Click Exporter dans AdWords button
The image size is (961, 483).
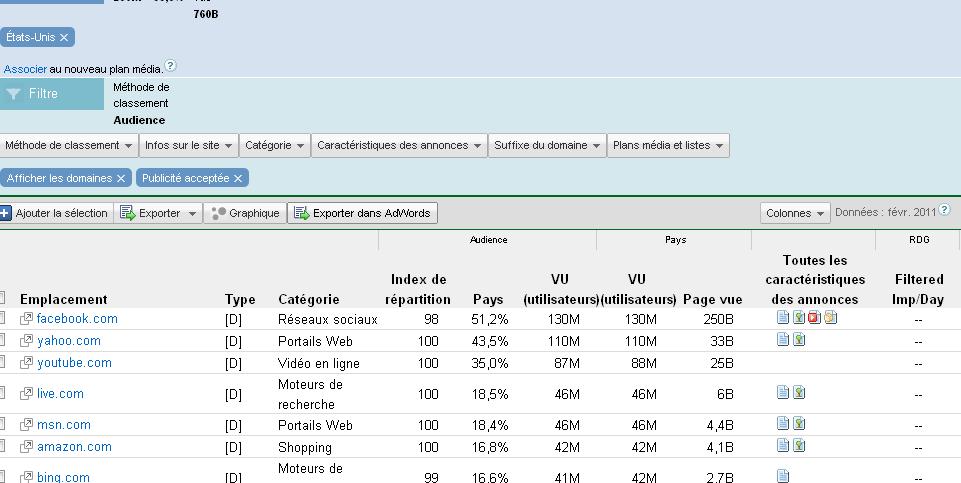click(362, 213)
